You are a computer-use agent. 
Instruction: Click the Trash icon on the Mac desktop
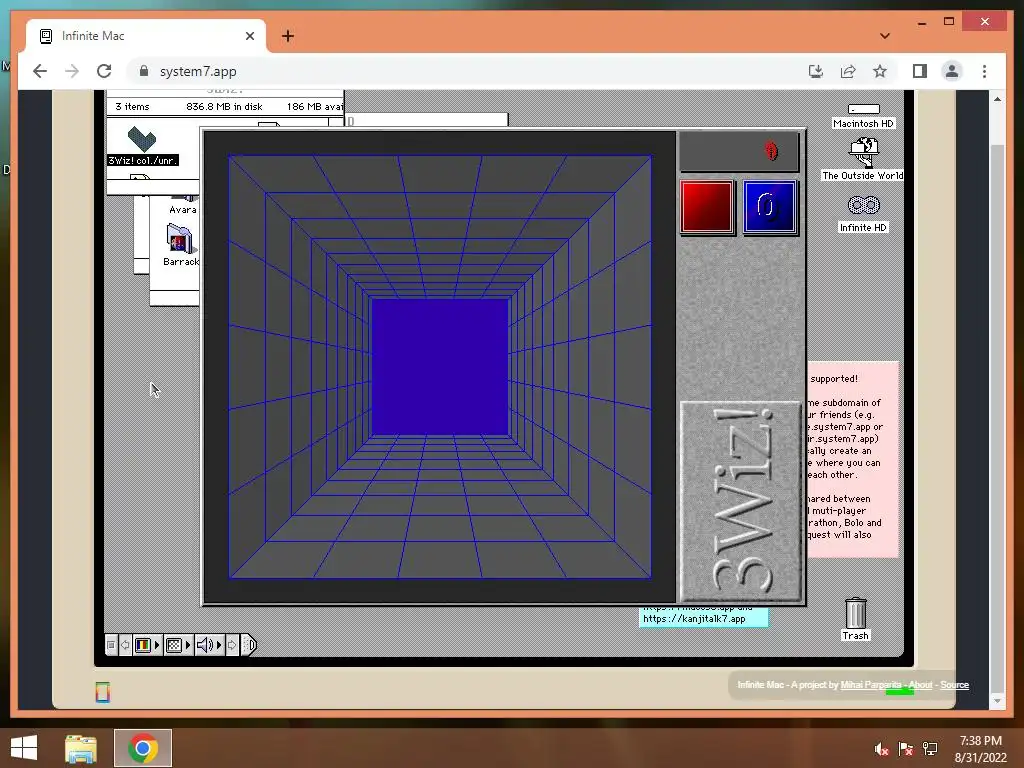[856, 613]
